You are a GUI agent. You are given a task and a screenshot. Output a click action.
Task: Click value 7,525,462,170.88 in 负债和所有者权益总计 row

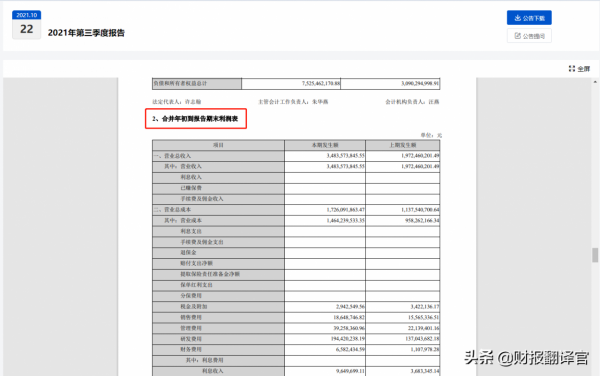[x=321, y=83]
